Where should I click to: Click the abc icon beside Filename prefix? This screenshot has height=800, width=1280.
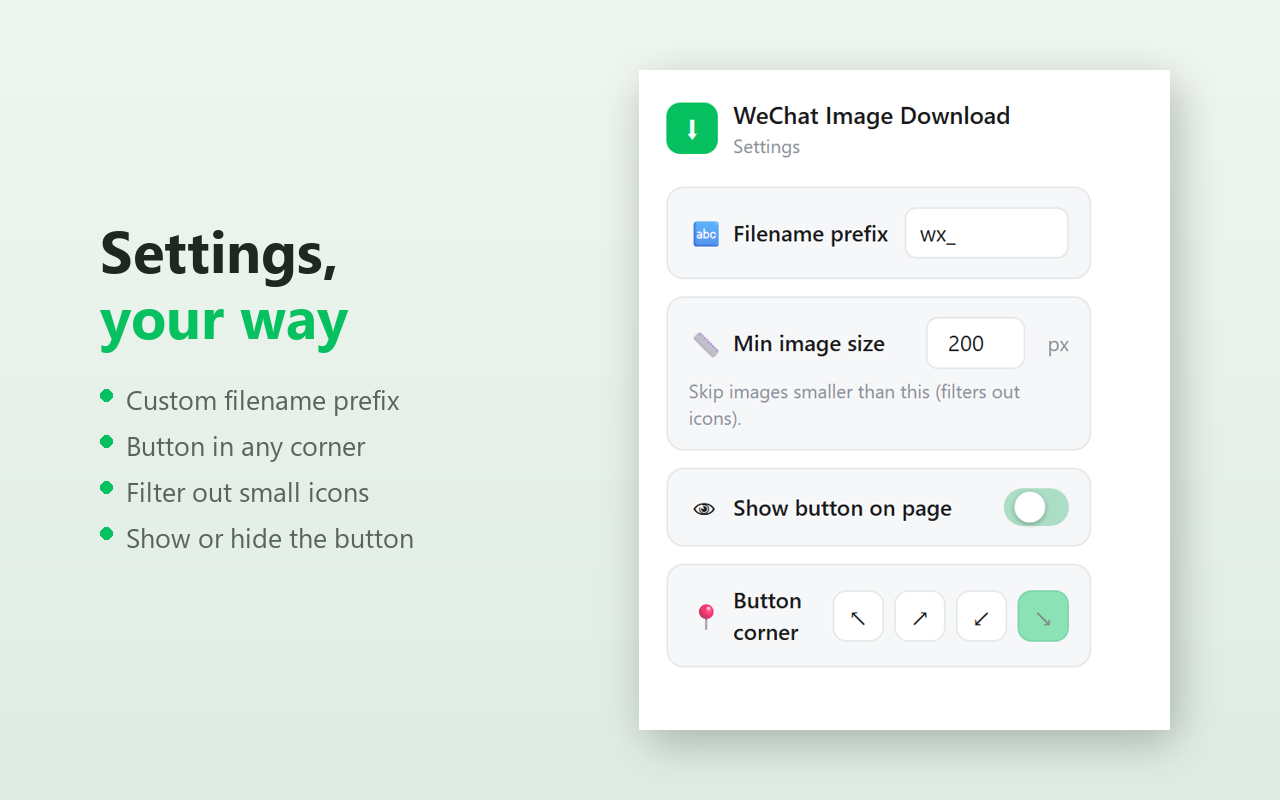[x=706, y=234]
